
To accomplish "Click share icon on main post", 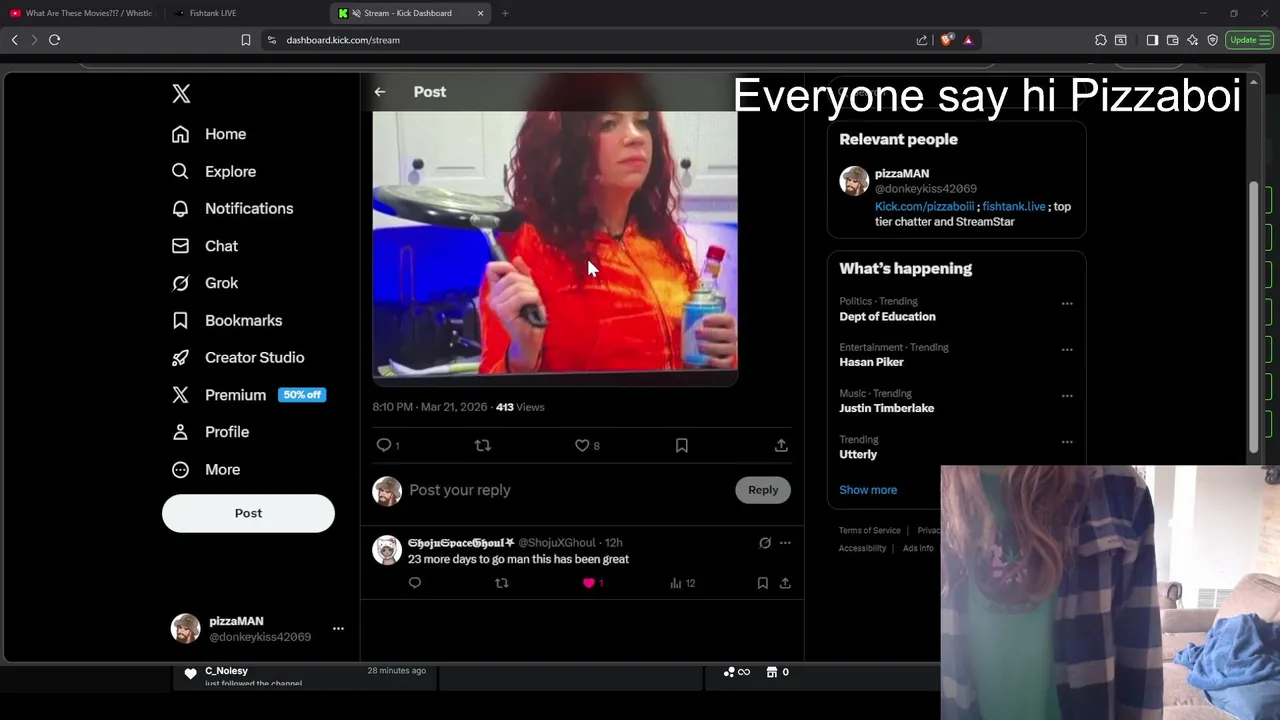I will point(781,445).
